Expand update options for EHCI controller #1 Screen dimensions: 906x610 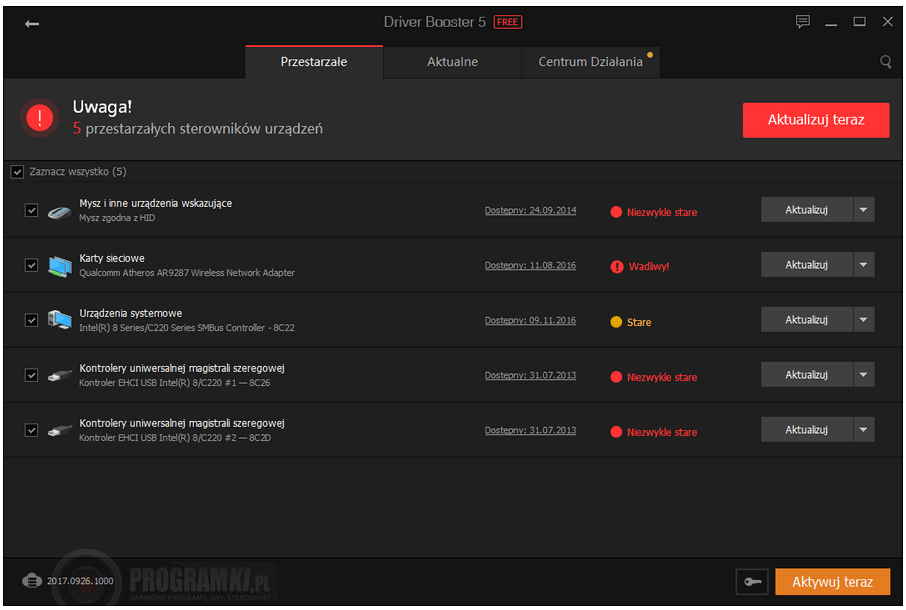click(863, 374)
